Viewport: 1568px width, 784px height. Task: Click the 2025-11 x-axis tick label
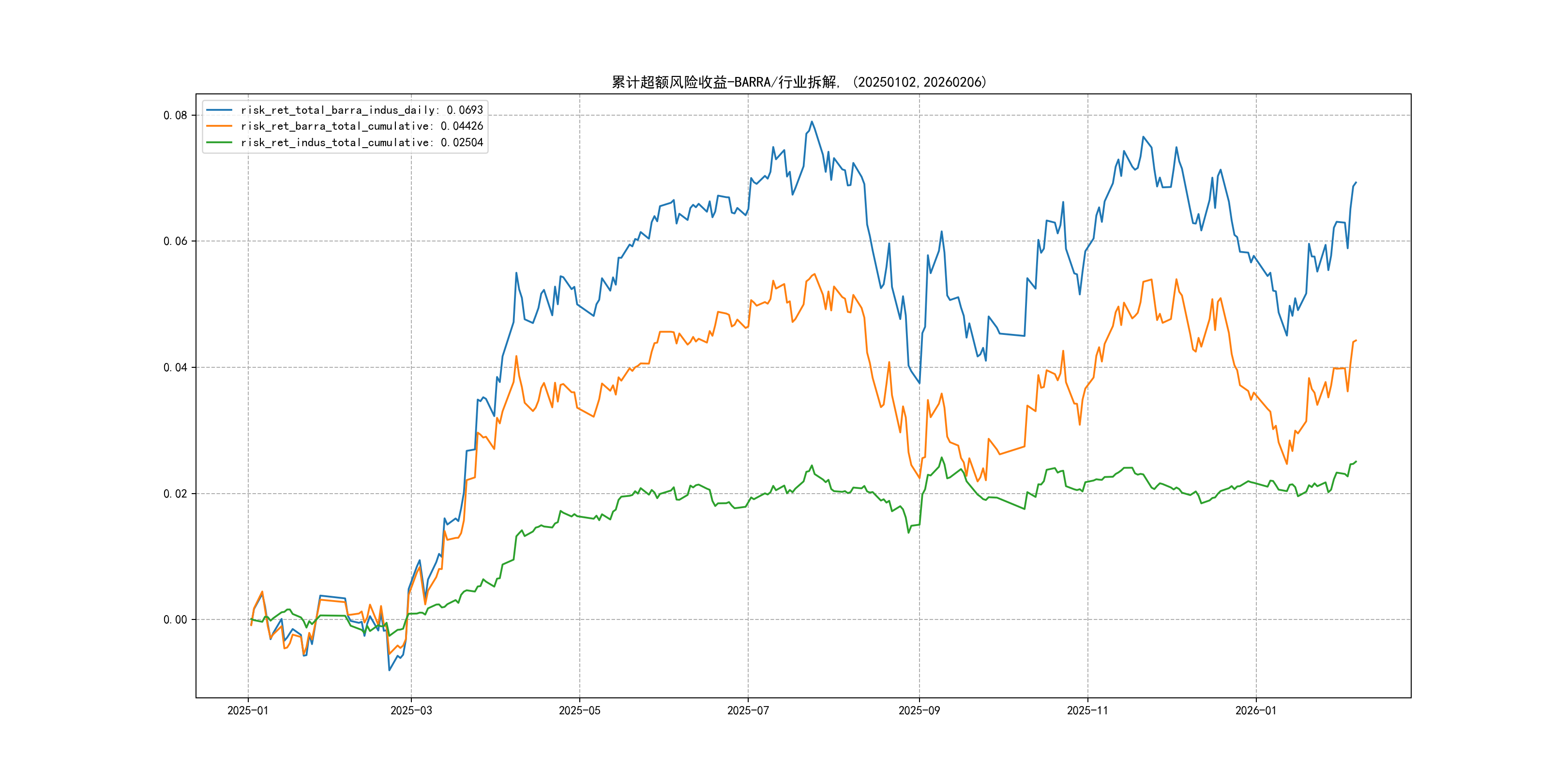click(1088, 710)
